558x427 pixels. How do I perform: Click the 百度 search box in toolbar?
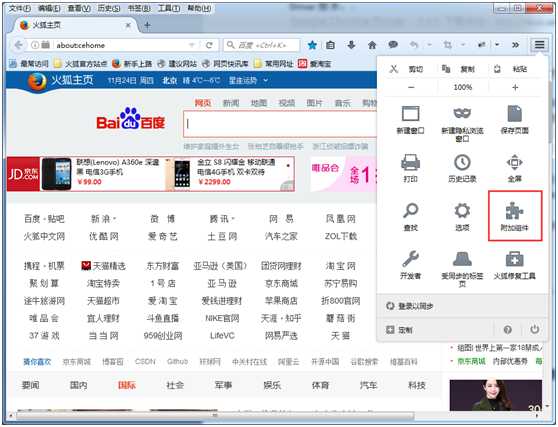(x=262, y=45)
